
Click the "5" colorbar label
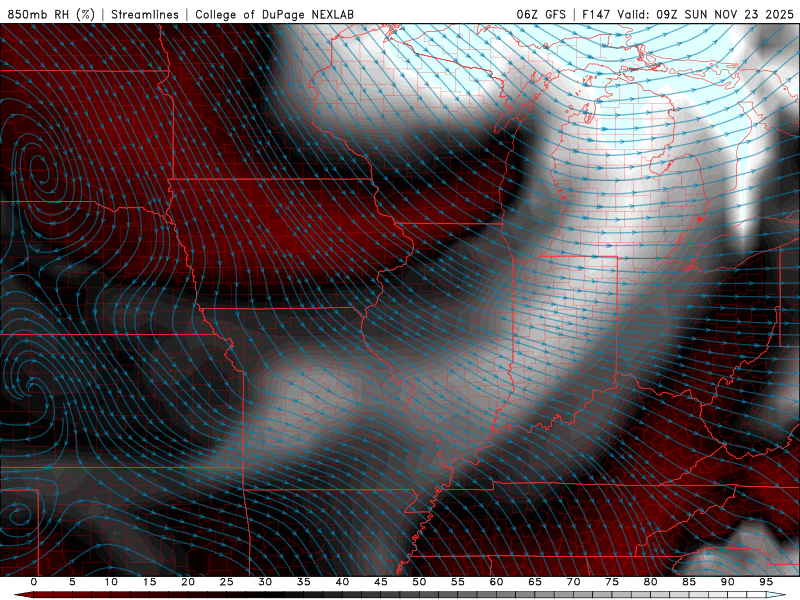tap(72, 582)
